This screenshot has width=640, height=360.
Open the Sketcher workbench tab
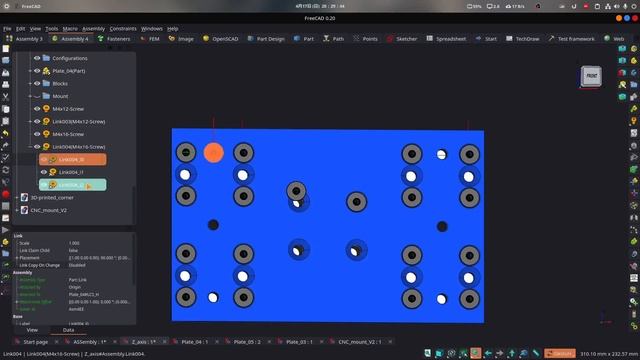point(402,39)
